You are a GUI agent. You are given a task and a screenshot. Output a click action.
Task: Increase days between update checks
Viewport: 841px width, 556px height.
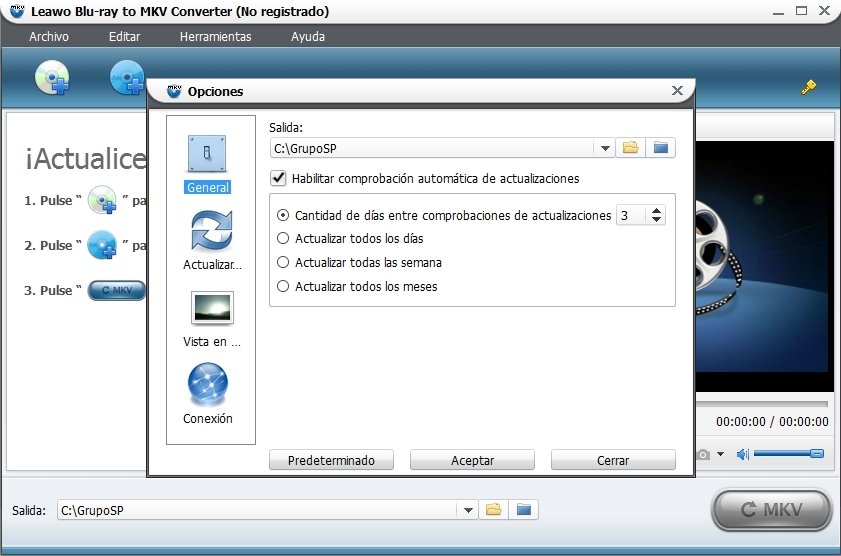coord(656,211)
